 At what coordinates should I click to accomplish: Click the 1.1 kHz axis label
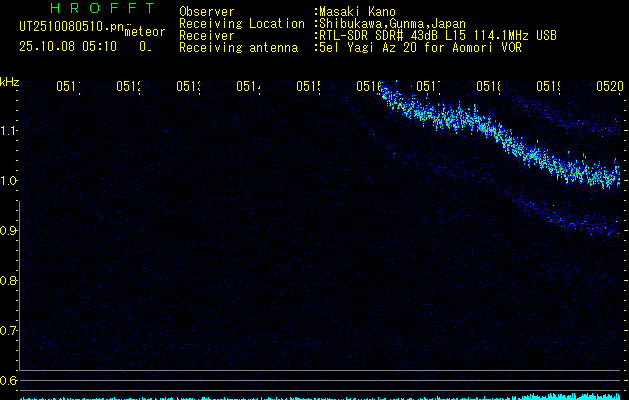click(x=8, y=131)
